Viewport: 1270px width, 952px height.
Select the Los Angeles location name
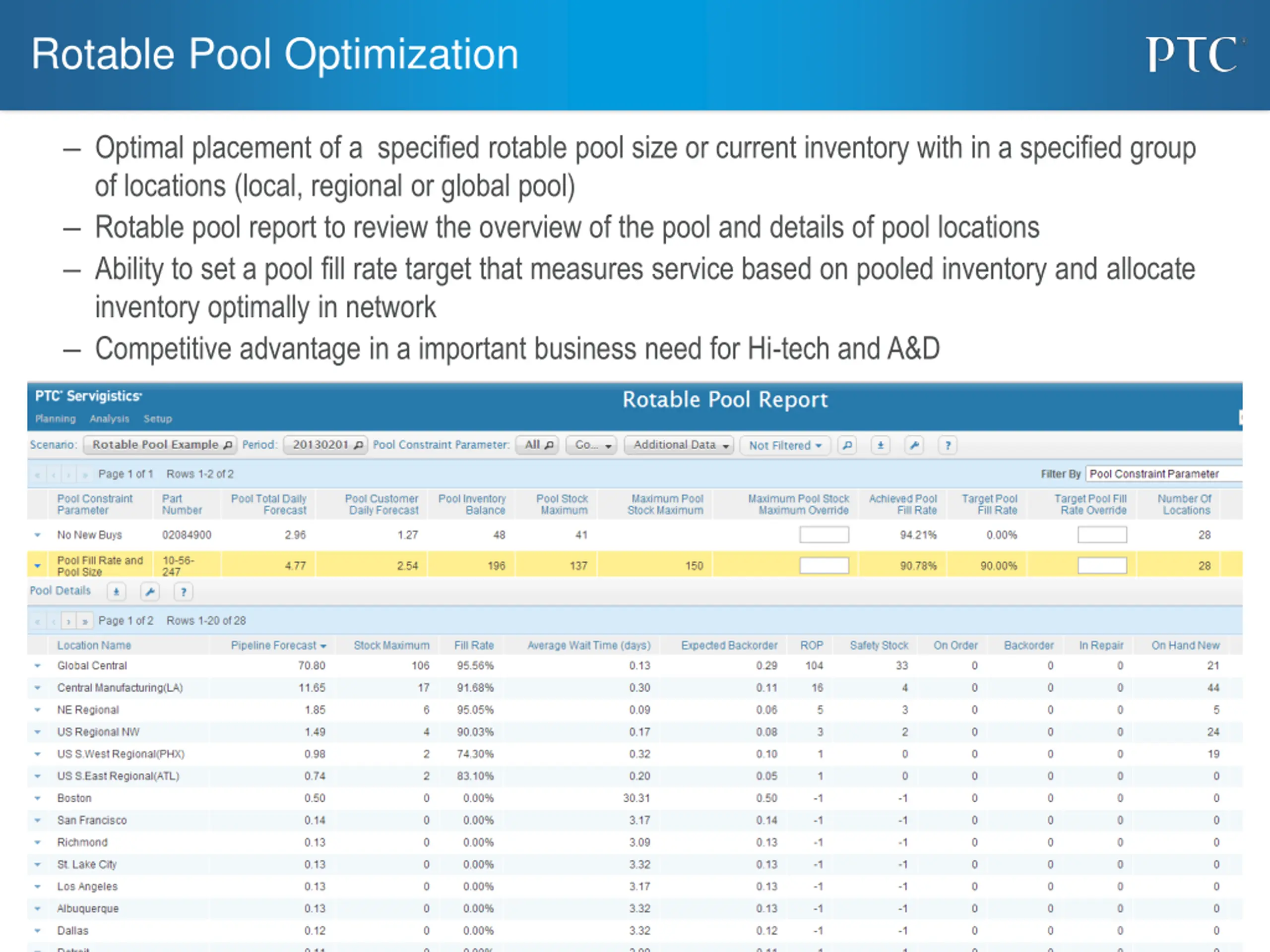87,887
